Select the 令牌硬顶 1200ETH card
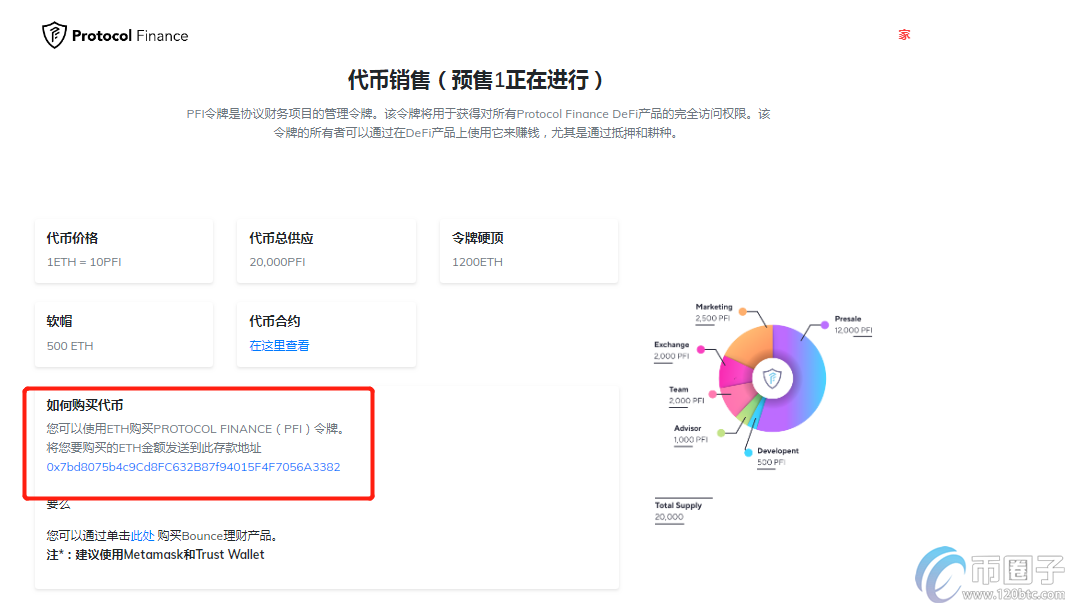1065x603 pixels. (x=528, y=251)
